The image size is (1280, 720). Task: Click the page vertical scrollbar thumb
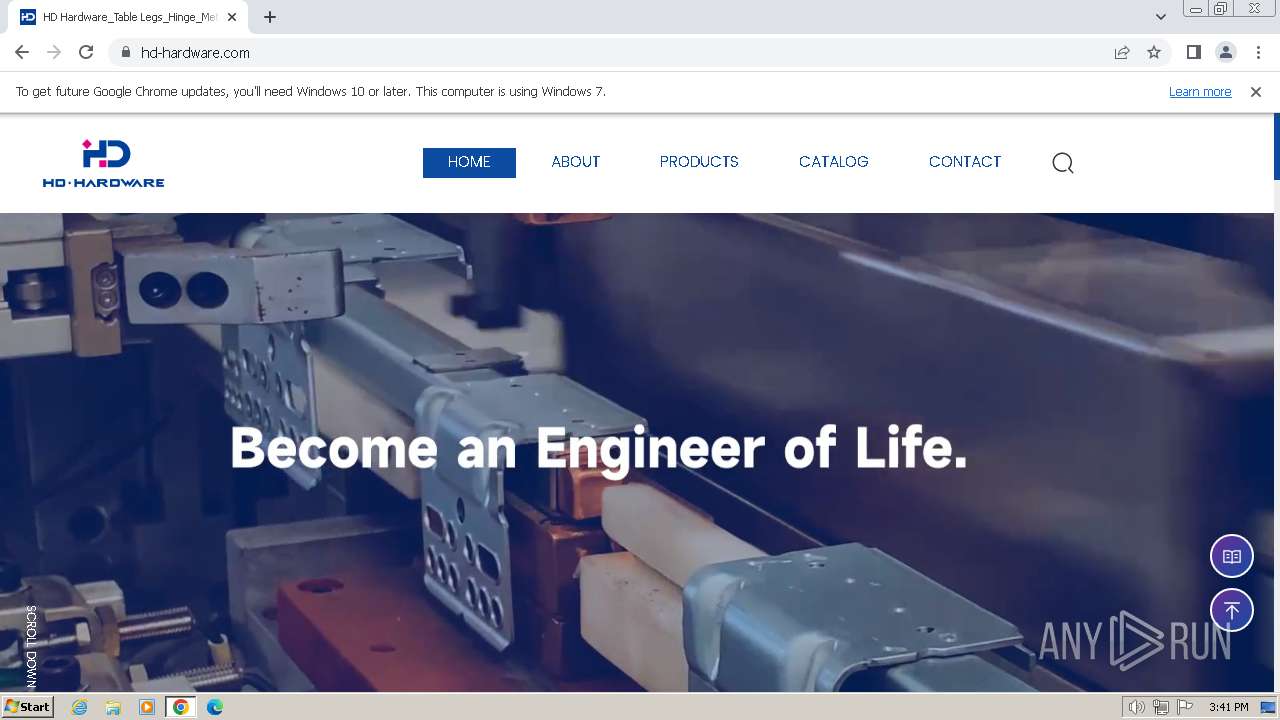(1277, 146)
